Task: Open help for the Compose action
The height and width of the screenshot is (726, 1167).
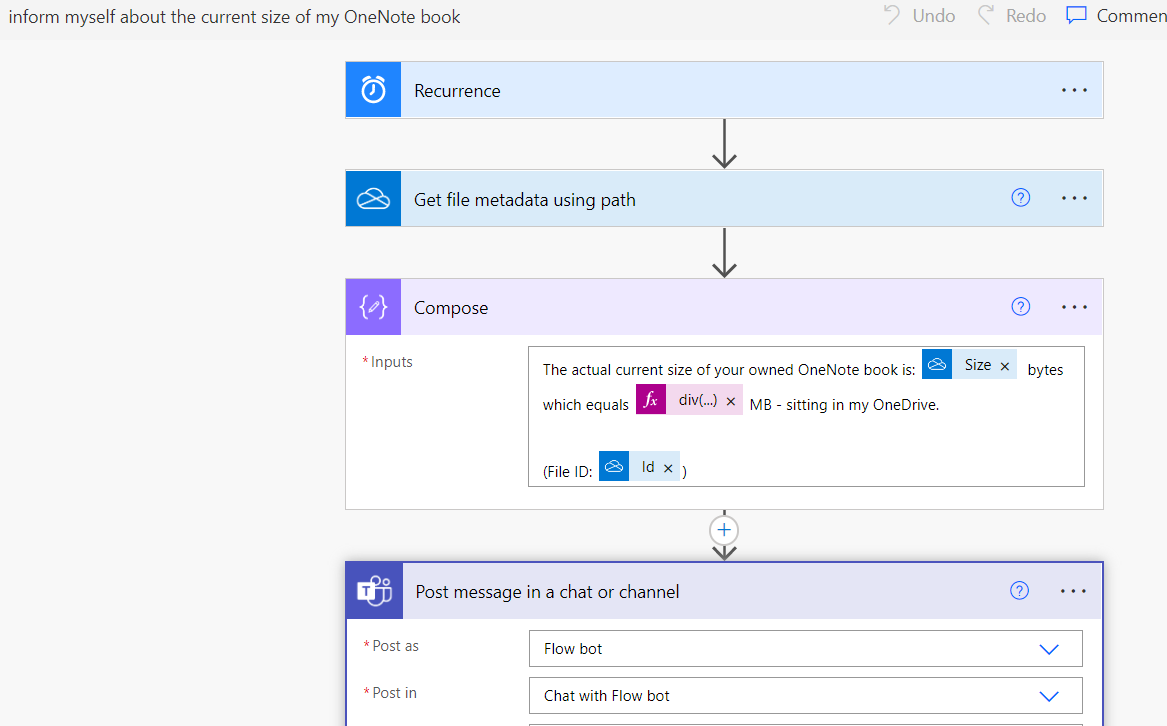Action: (1020, 306)
